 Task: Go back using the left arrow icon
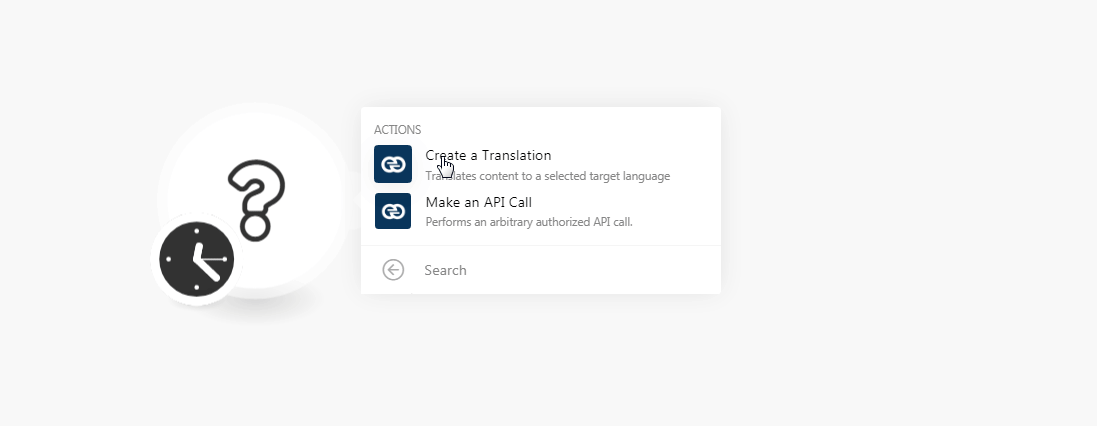pyautogui.click(x=393, y=269)
